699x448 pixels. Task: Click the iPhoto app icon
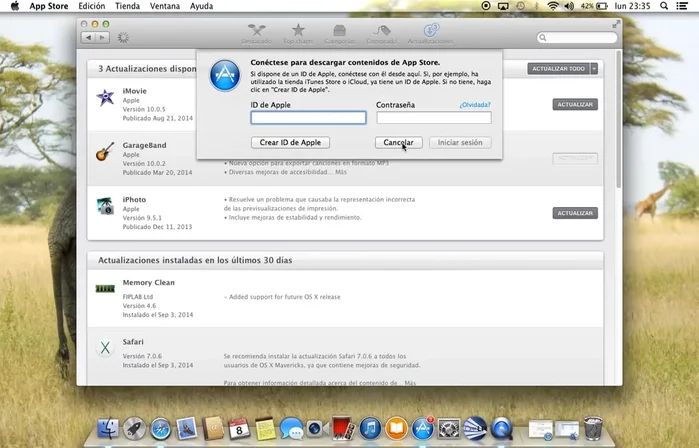105,206
